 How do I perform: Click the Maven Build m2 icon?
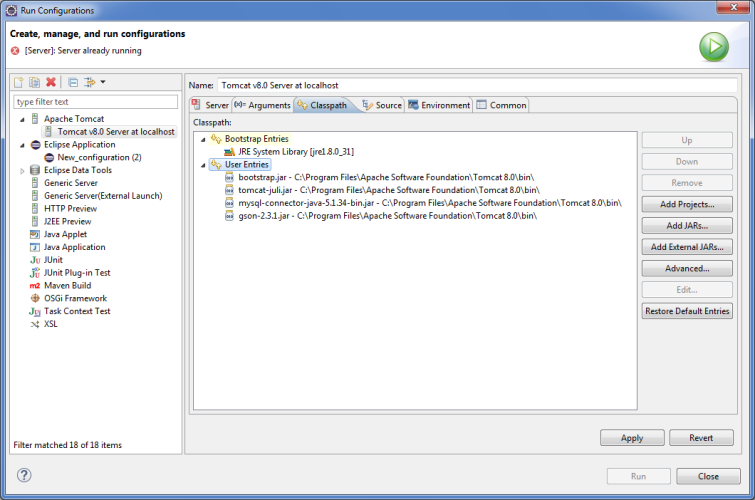click(x=35, y=286)
